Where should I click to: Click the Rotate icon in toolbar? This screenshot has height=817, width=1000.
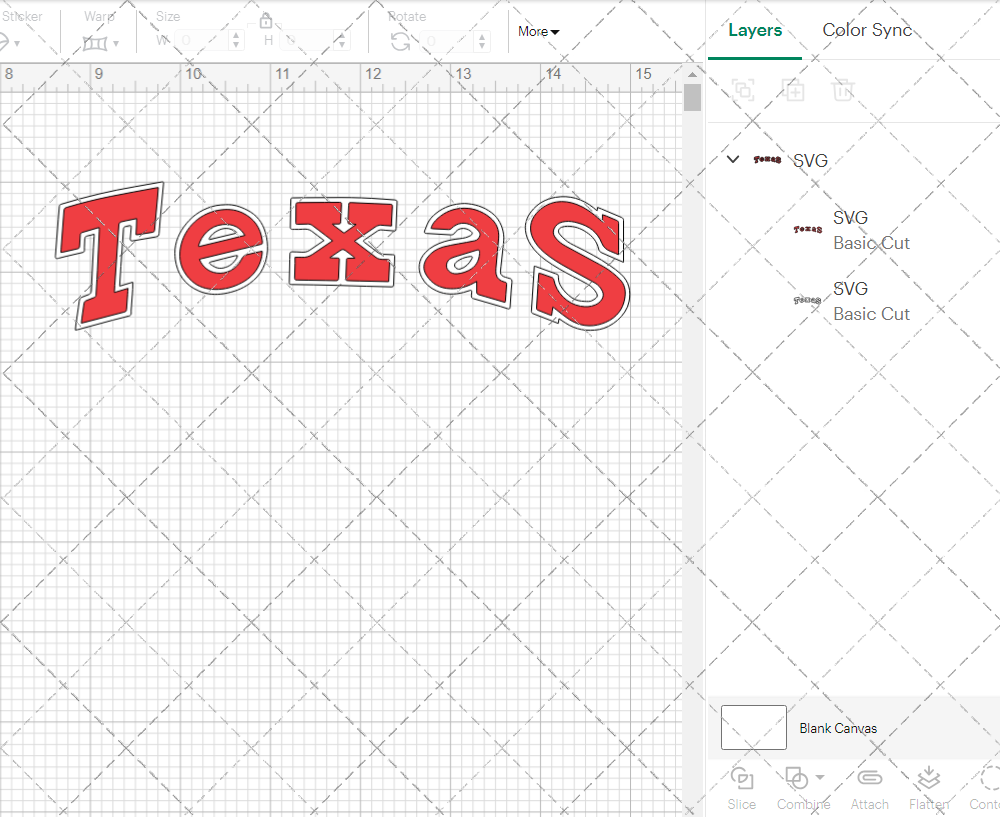tap(400, 41)
